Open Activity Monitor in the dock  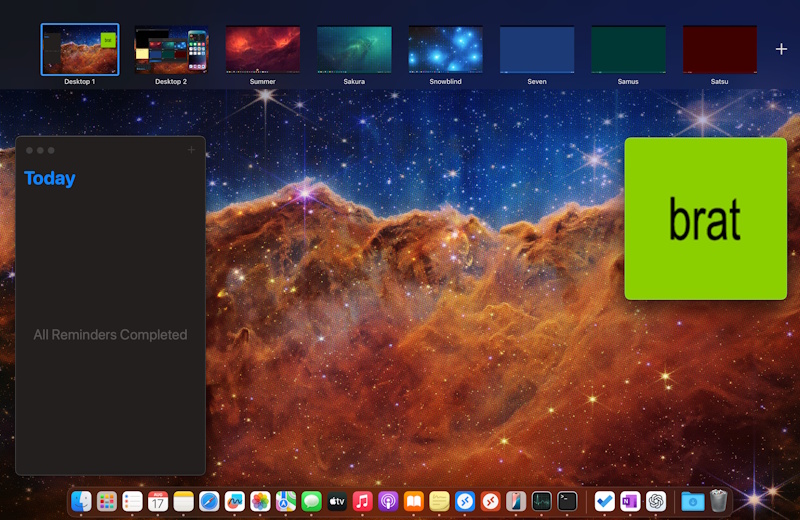[541, 502]
